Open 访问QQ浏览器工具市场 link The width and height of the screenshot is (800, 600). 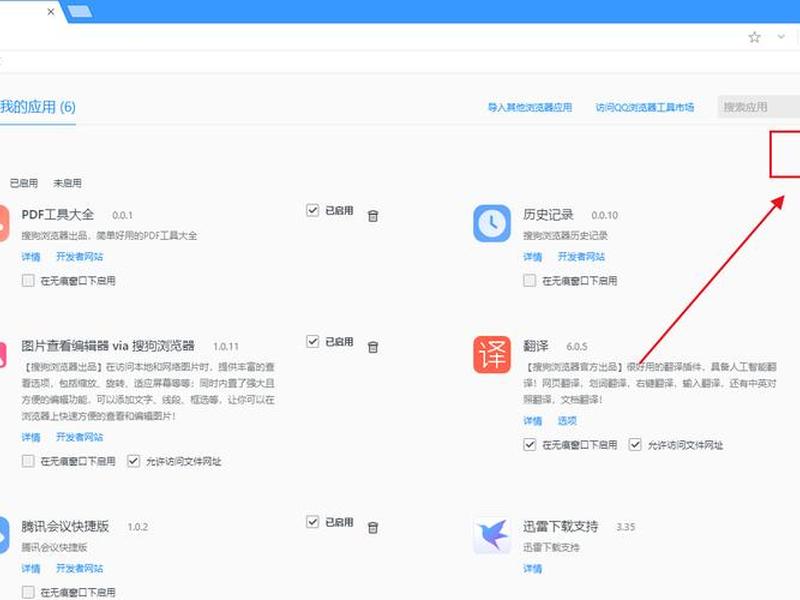[645, 107]
